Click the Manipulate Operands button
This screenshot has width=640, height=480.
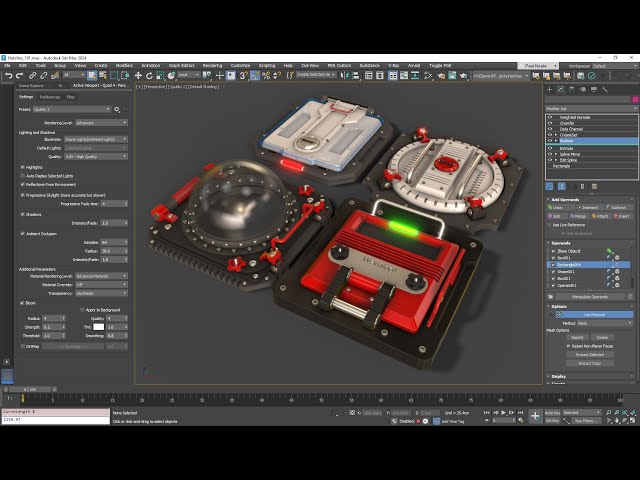click(x=590, y=297)
